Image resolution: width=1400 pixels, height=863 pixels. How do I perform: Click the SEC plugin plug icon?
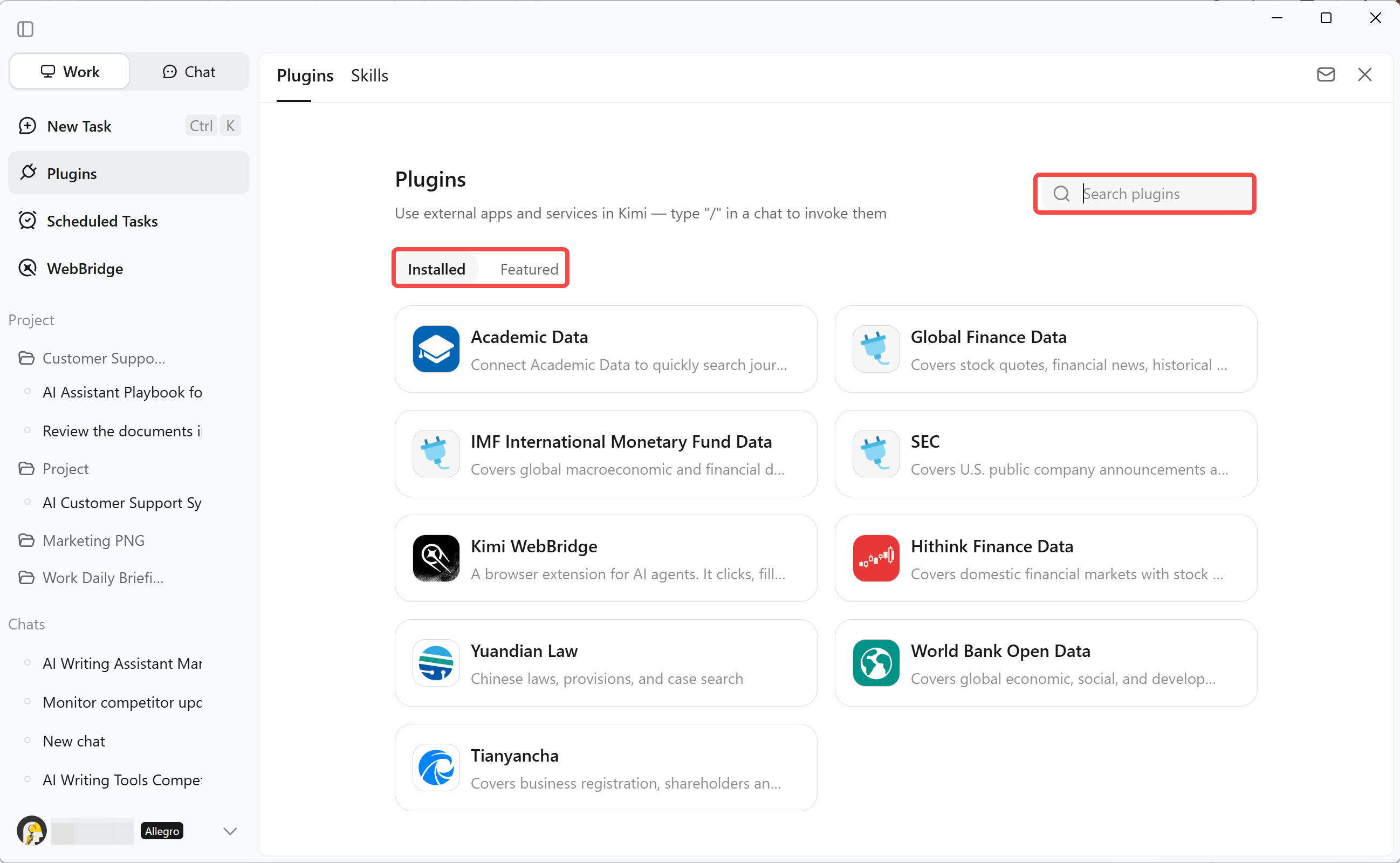click(x=876, y=454)
